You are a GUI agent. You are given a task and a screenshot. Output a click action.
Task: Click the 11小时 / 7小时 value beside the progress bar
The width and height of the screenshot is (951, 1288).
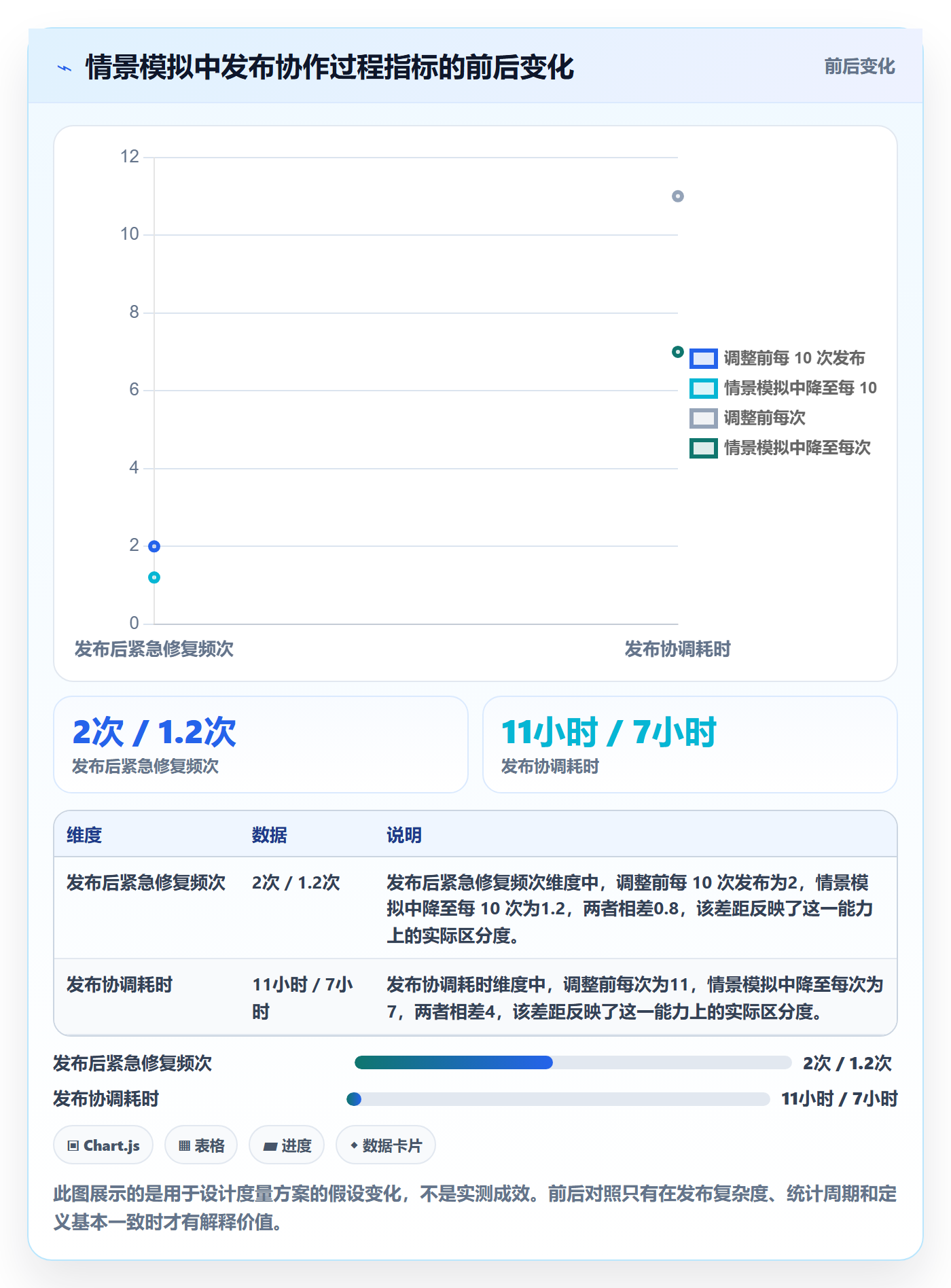[x=840, y=1098]
